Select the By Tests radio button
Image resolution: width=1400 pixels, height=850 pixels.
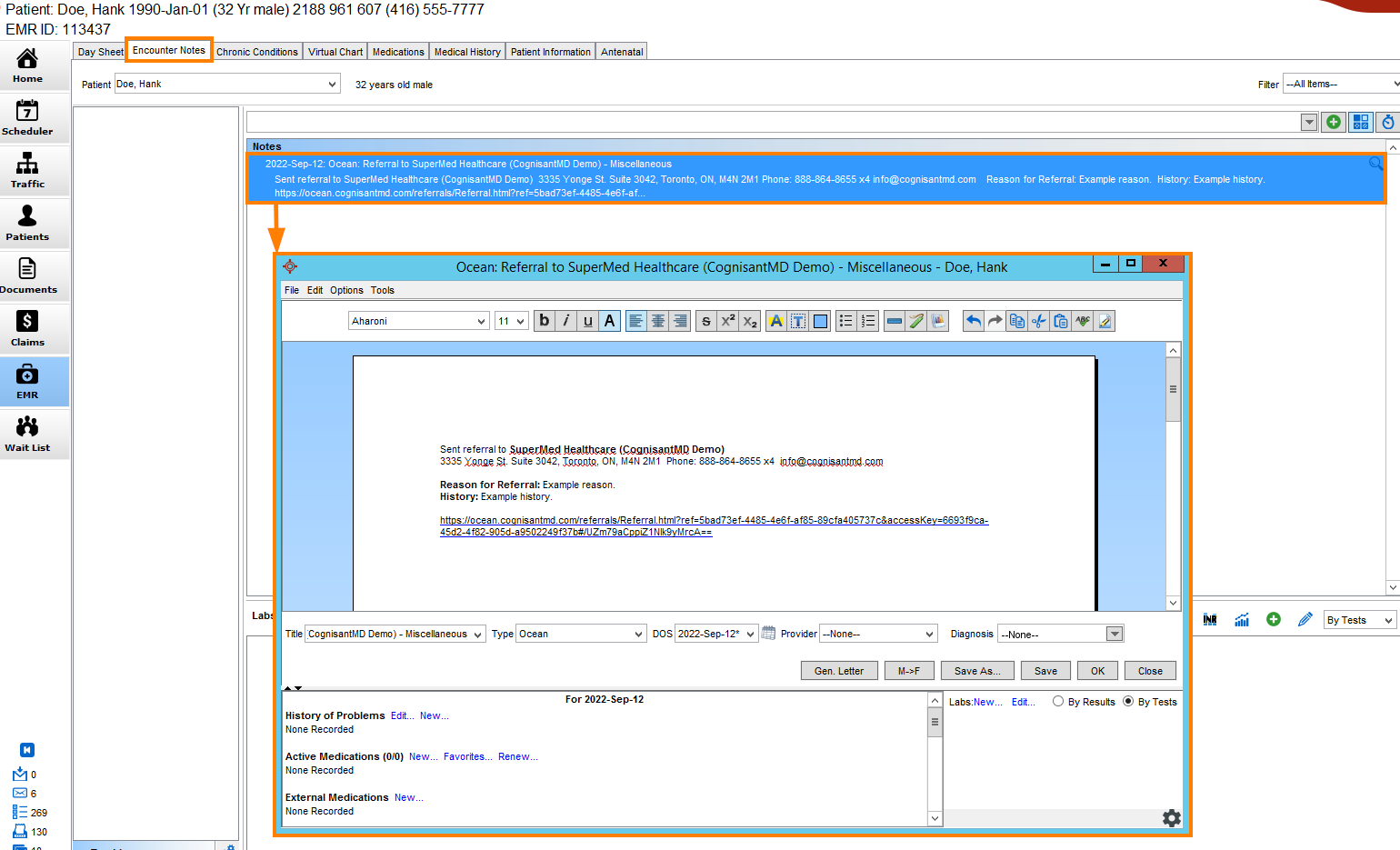[1128, 701]
